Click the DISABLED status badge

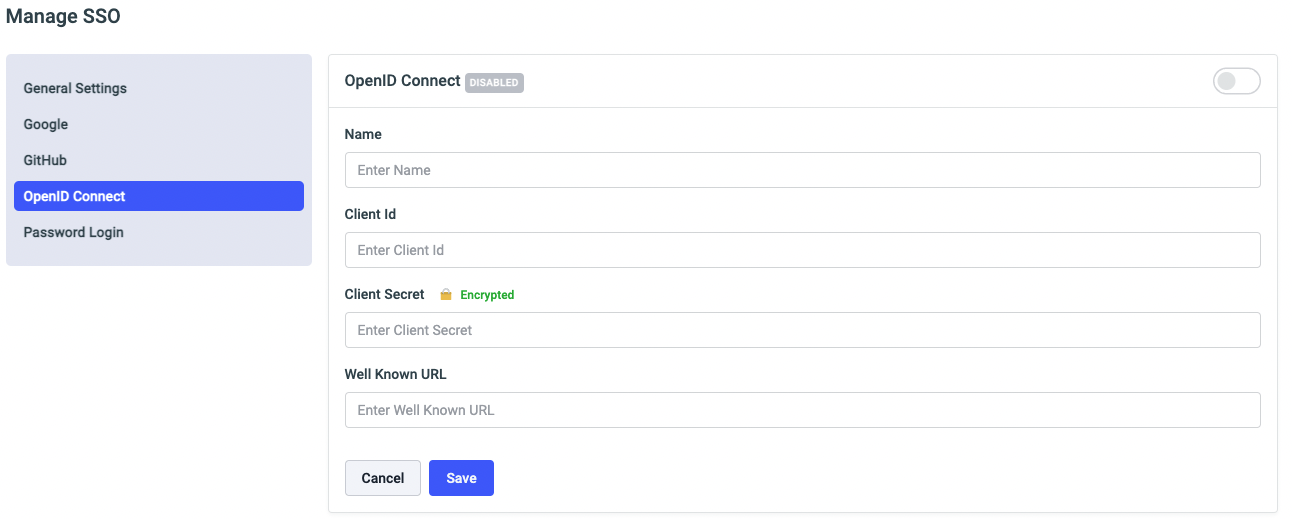coord(495,82)
